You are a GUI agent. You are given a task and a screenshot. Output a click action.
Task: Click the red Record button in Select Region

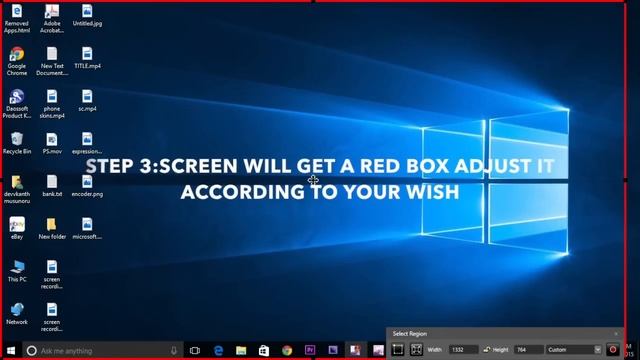point(613,350)
